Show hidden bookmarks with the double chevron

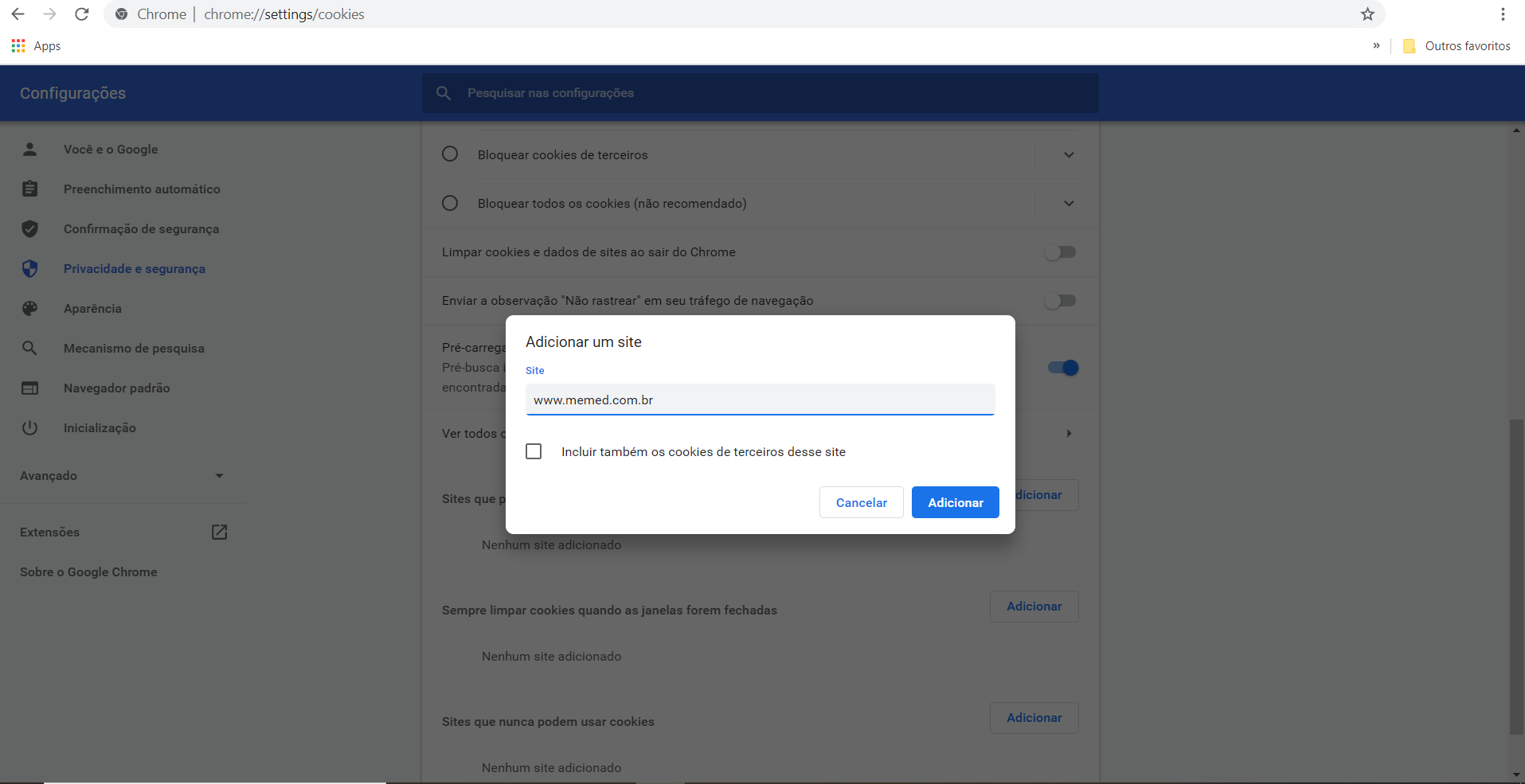1376,46
